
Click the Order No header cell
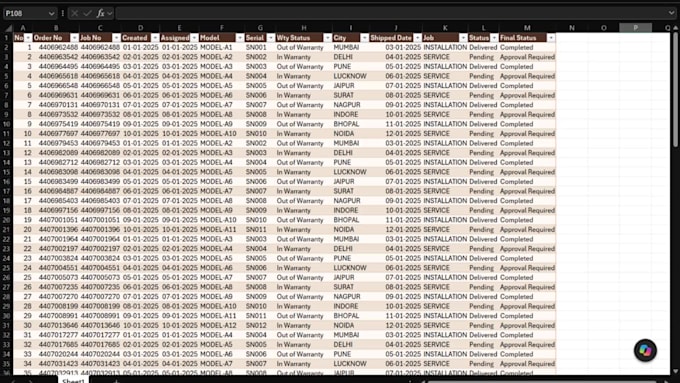56,38
